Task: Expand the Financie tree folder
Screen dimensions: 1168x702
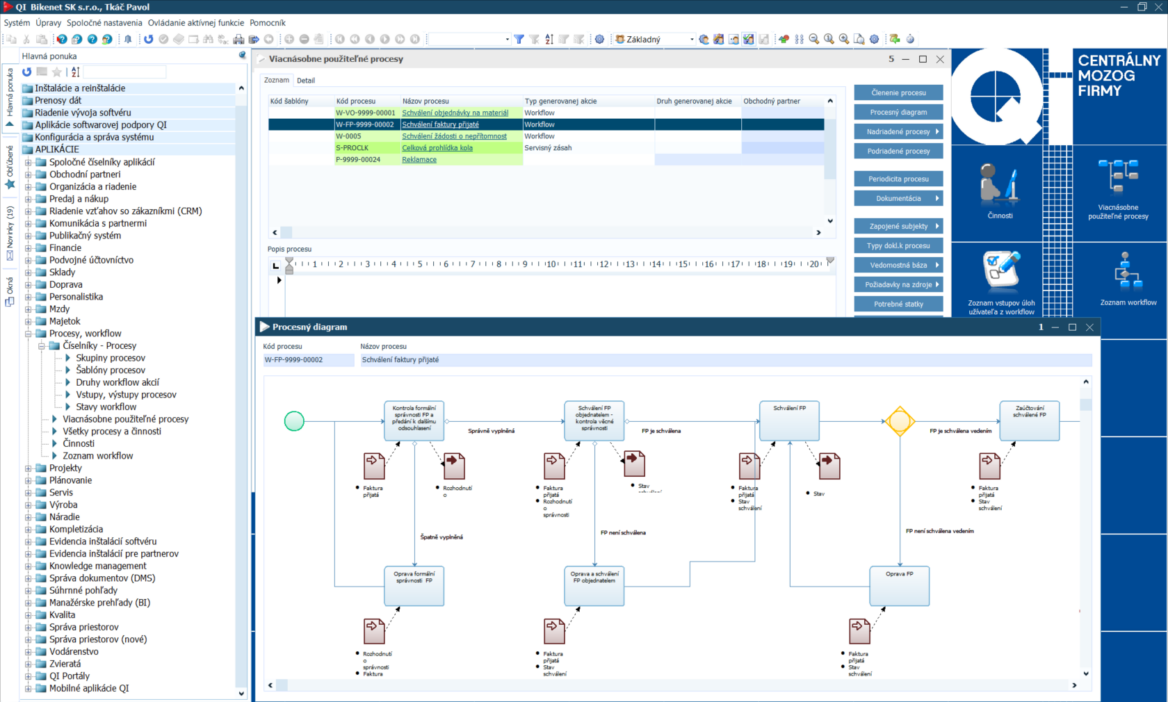Action: tap(28, 248)
